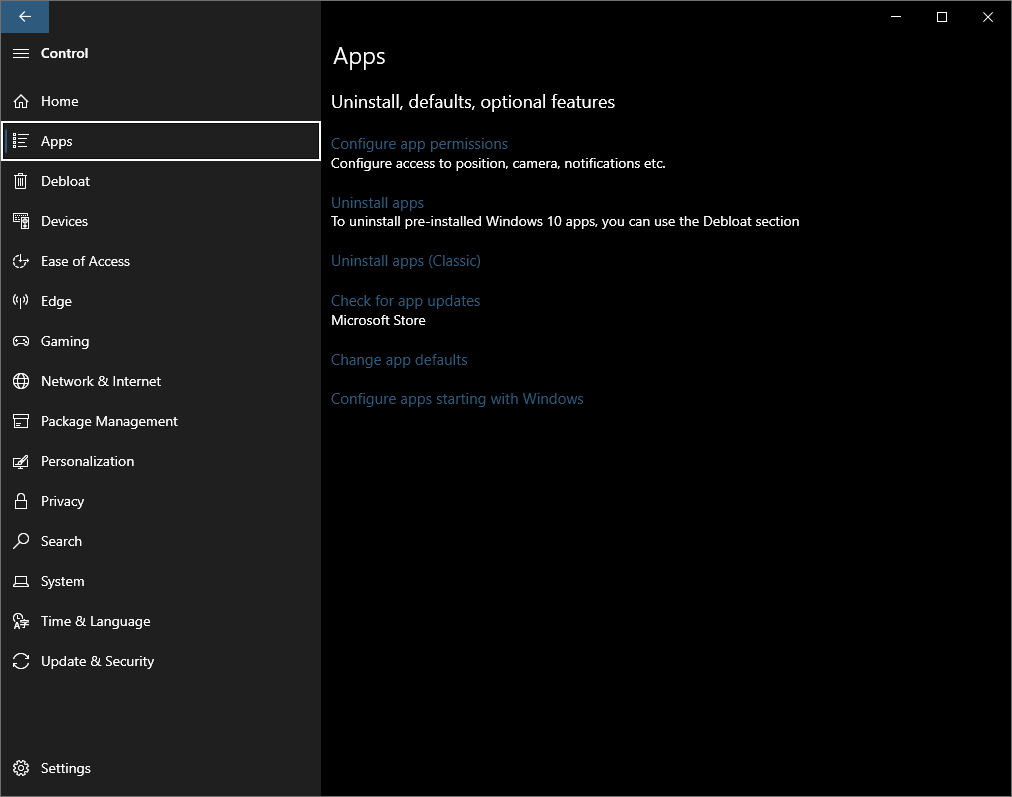The height and width of the screenshot is (797, 1012).
Task: Open Change app defaults link
Action: click(x=399, y=359)
